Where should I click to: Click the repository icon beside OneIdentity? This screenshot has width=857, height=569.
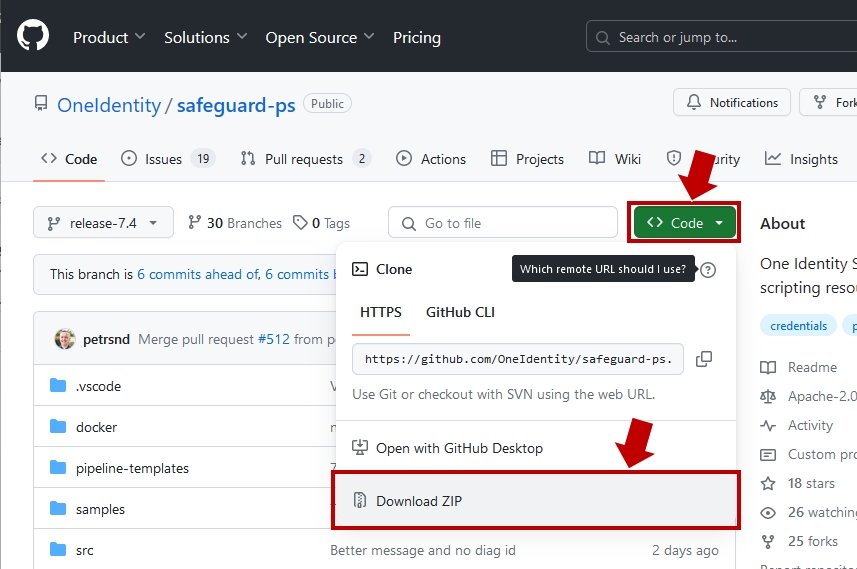41,103
